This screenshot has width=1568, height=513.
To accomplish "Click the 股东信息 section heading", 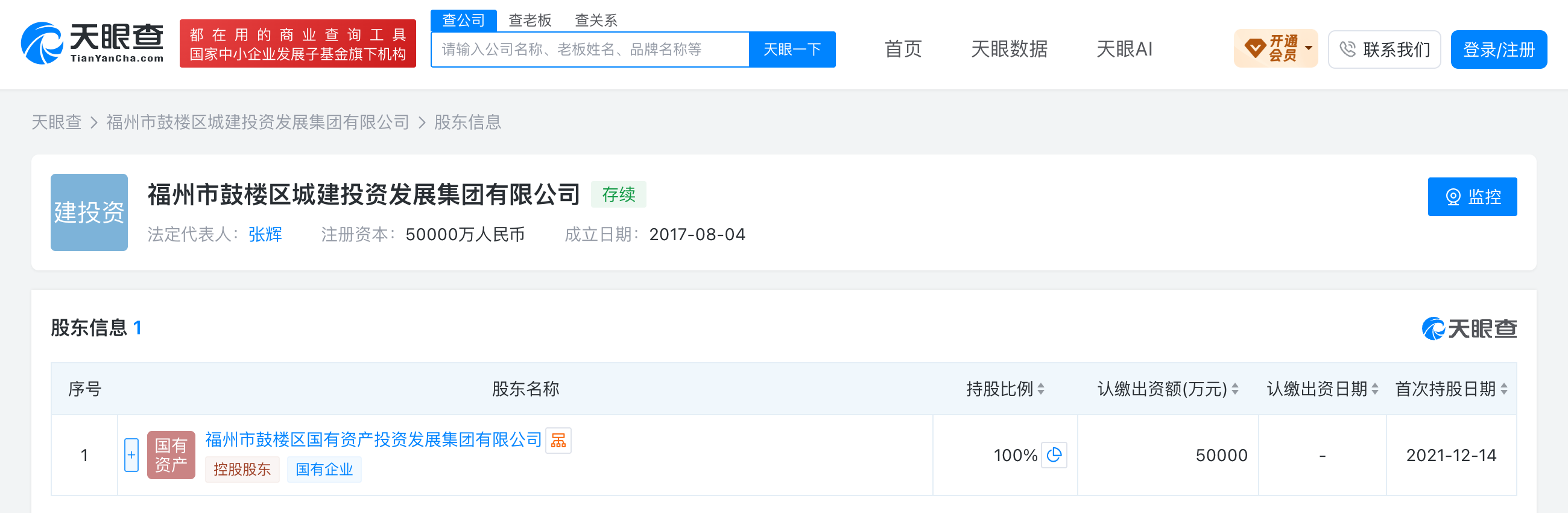I will point(88,328).
